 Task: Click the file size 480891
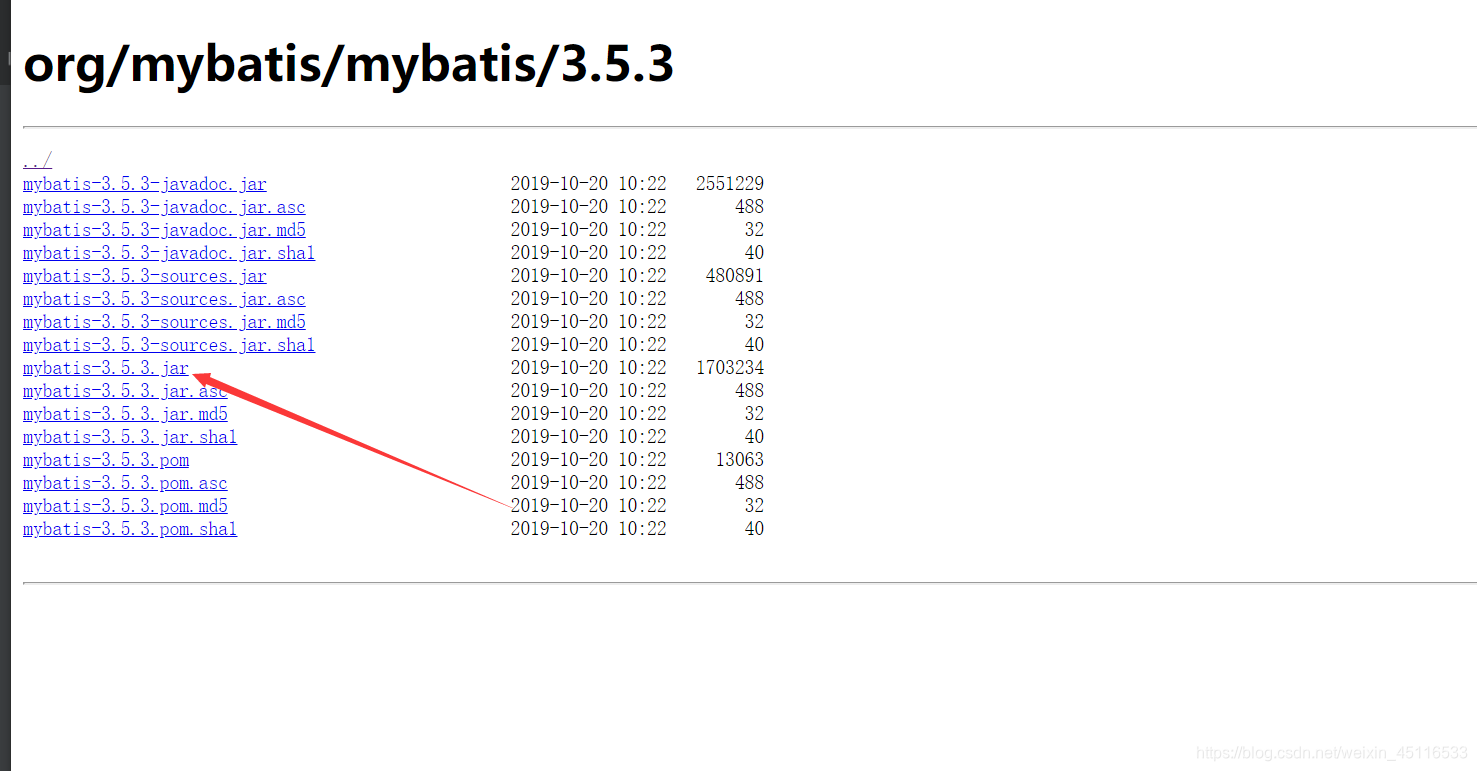pos(735,276)
